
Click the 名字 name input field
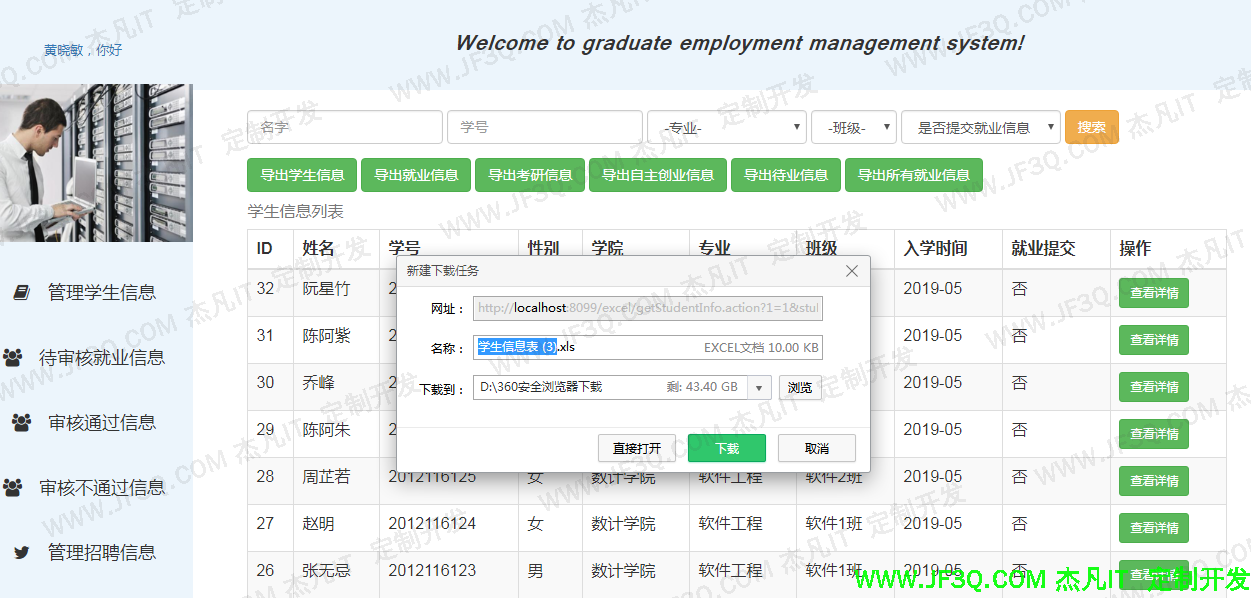click(344, 127)
